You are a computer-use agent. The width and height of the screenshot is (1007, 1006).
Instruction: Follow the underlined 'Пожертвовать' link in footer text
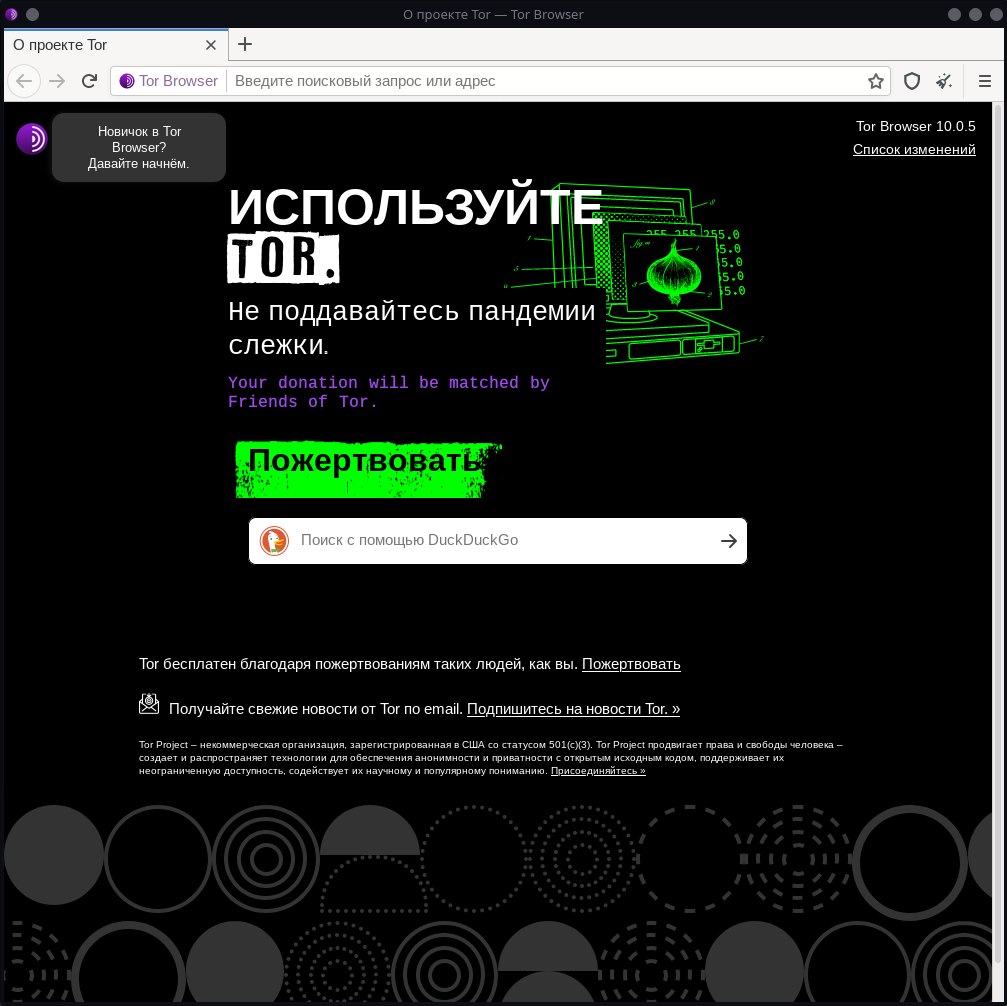(x=631, y=664)
